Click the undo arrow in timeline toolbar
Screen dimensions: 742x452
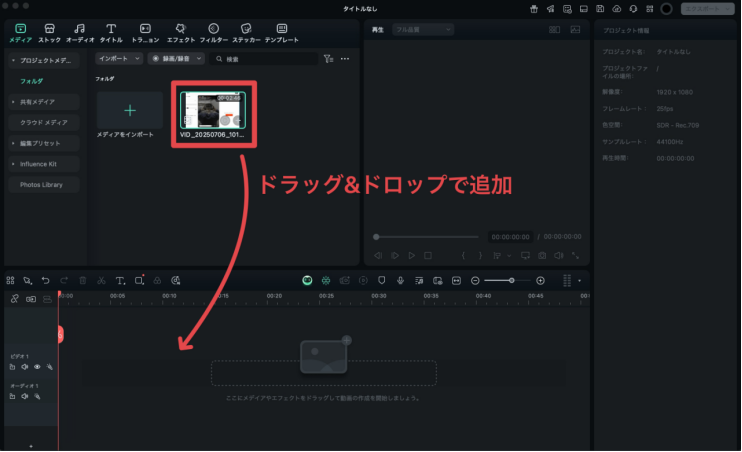tap(46, 281)
